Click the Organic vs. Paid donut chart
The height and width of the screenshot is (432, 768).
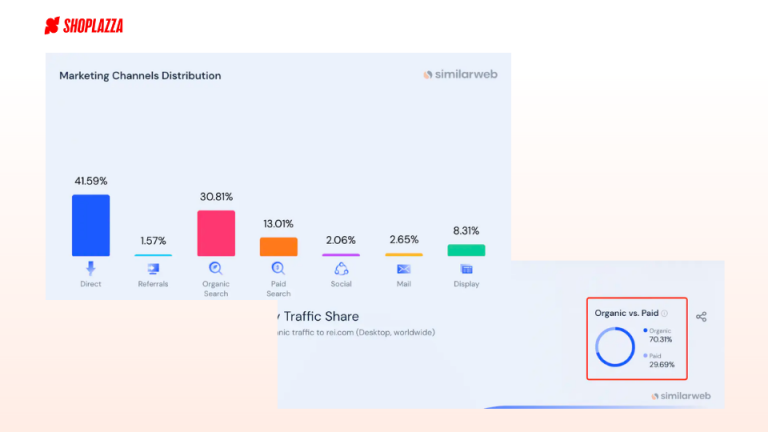click(x=615, y=347)
